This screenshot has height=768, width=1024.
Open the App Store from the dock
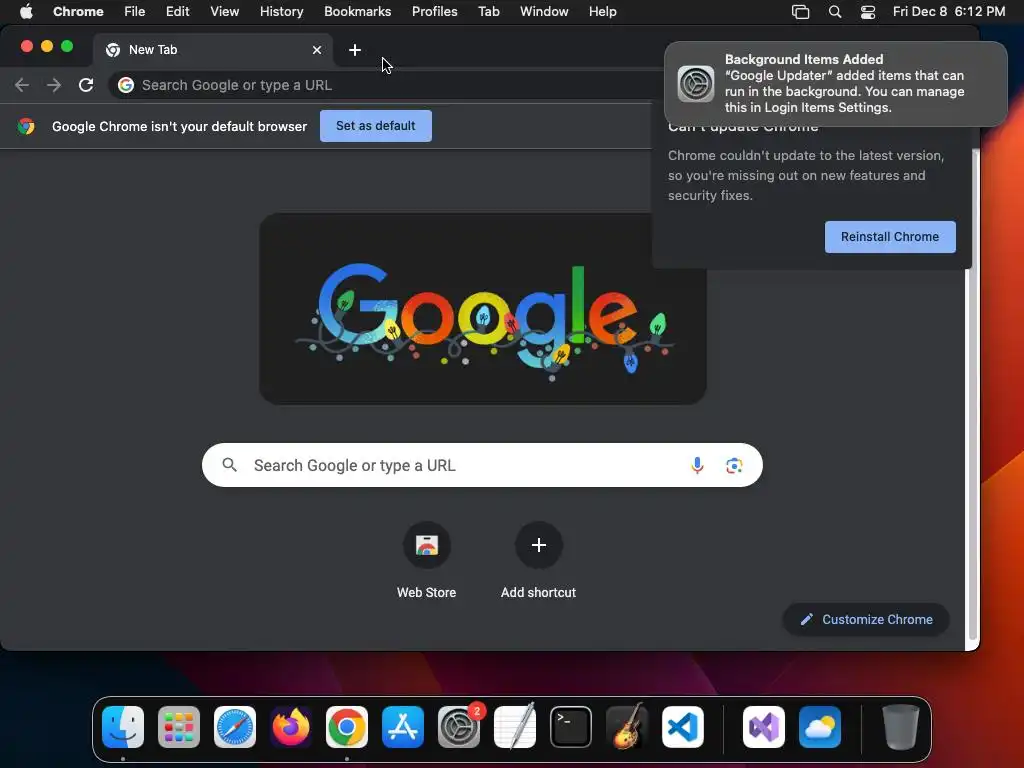pos(403,727)
